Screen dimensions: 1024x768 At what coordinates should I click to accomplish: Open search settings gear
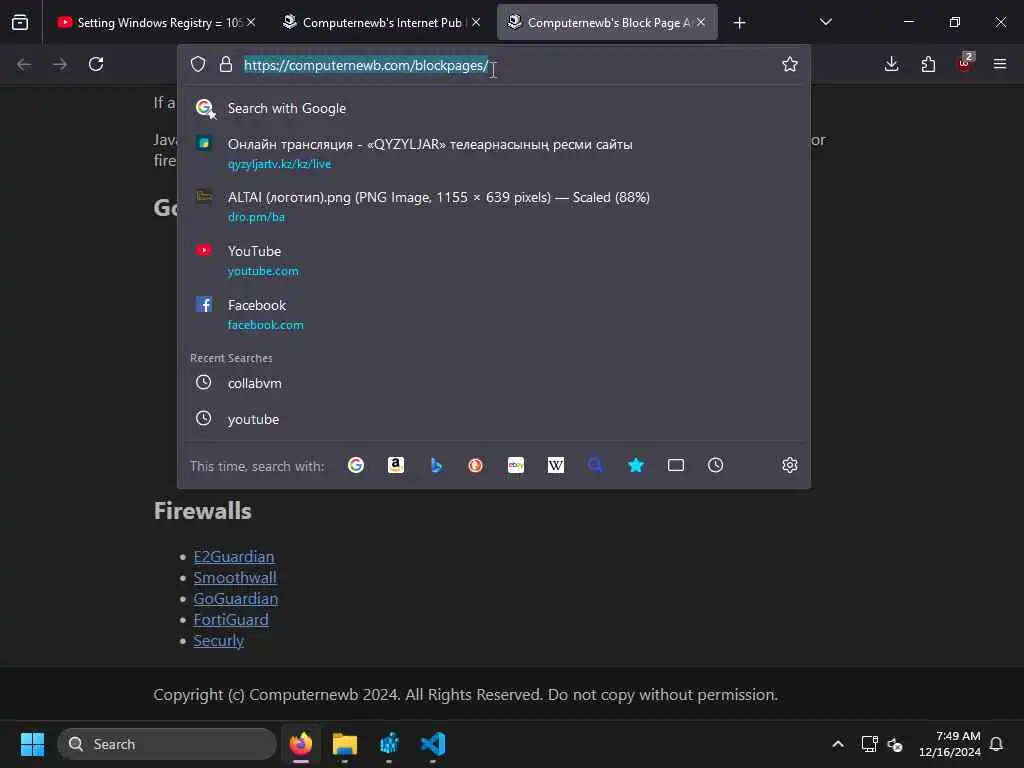[790, 465]
